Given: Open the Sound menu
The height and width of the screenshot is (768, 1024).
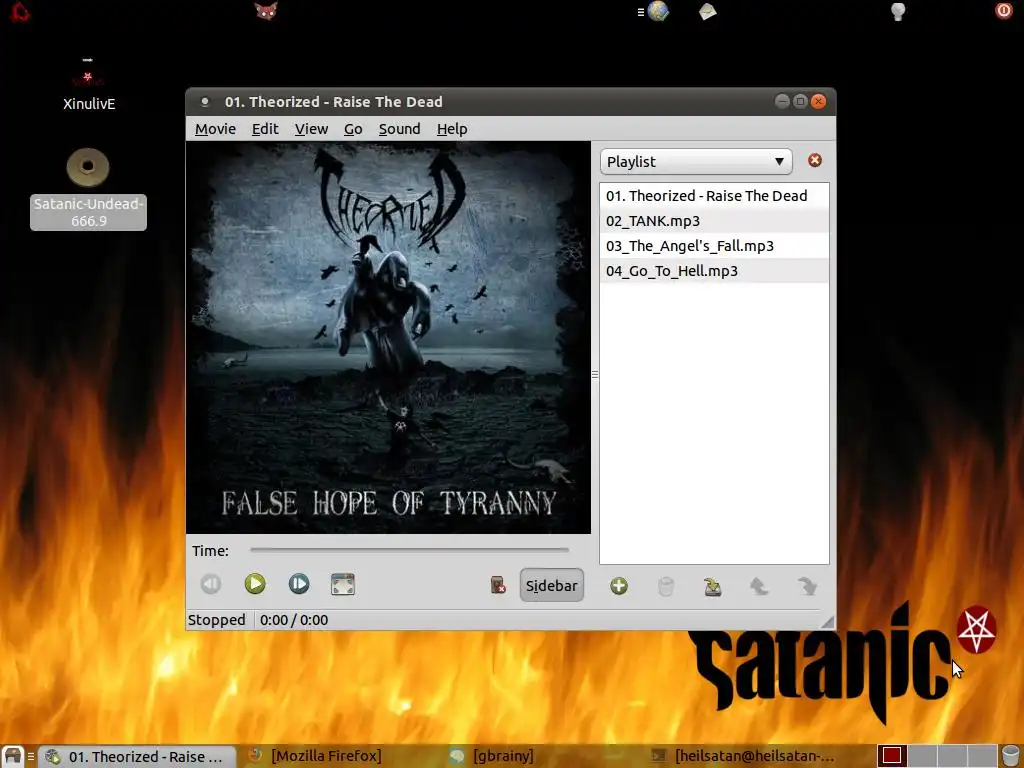Looking at the screenshot, I should 399,129.
